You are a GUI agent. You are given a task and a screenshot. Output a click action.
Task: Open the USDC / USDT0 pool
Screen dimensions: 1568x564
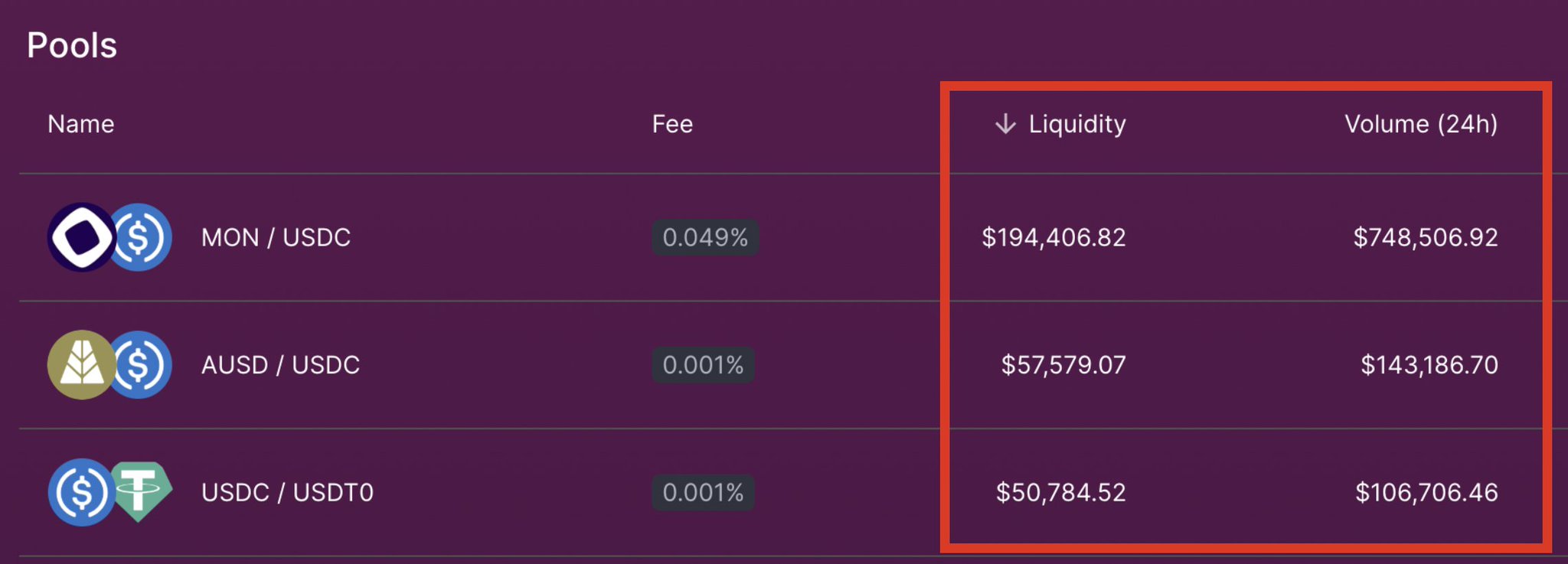(x=287, y=492)
